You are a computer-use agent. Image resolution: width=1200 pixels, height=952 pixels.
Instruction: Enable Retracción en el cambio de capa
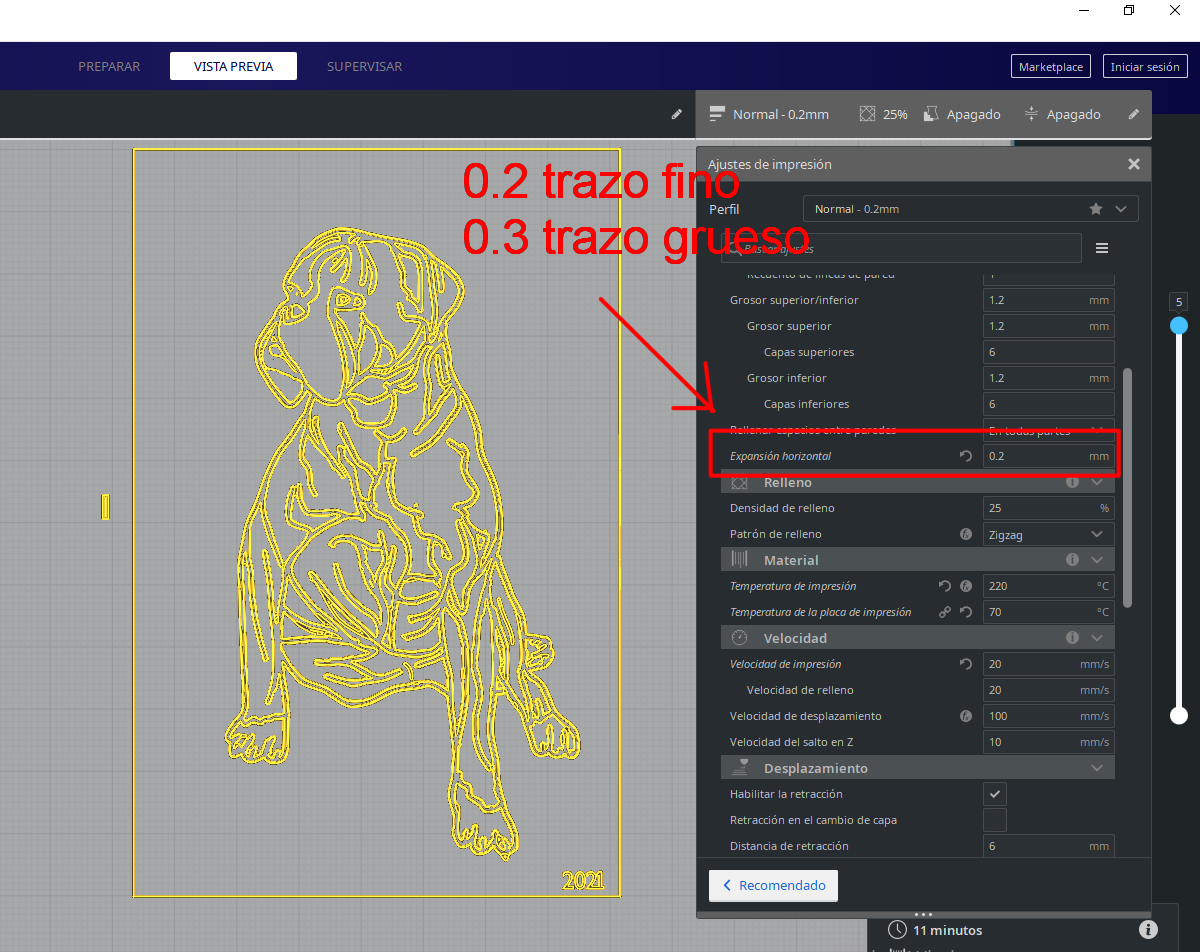[x=994, y=819]
